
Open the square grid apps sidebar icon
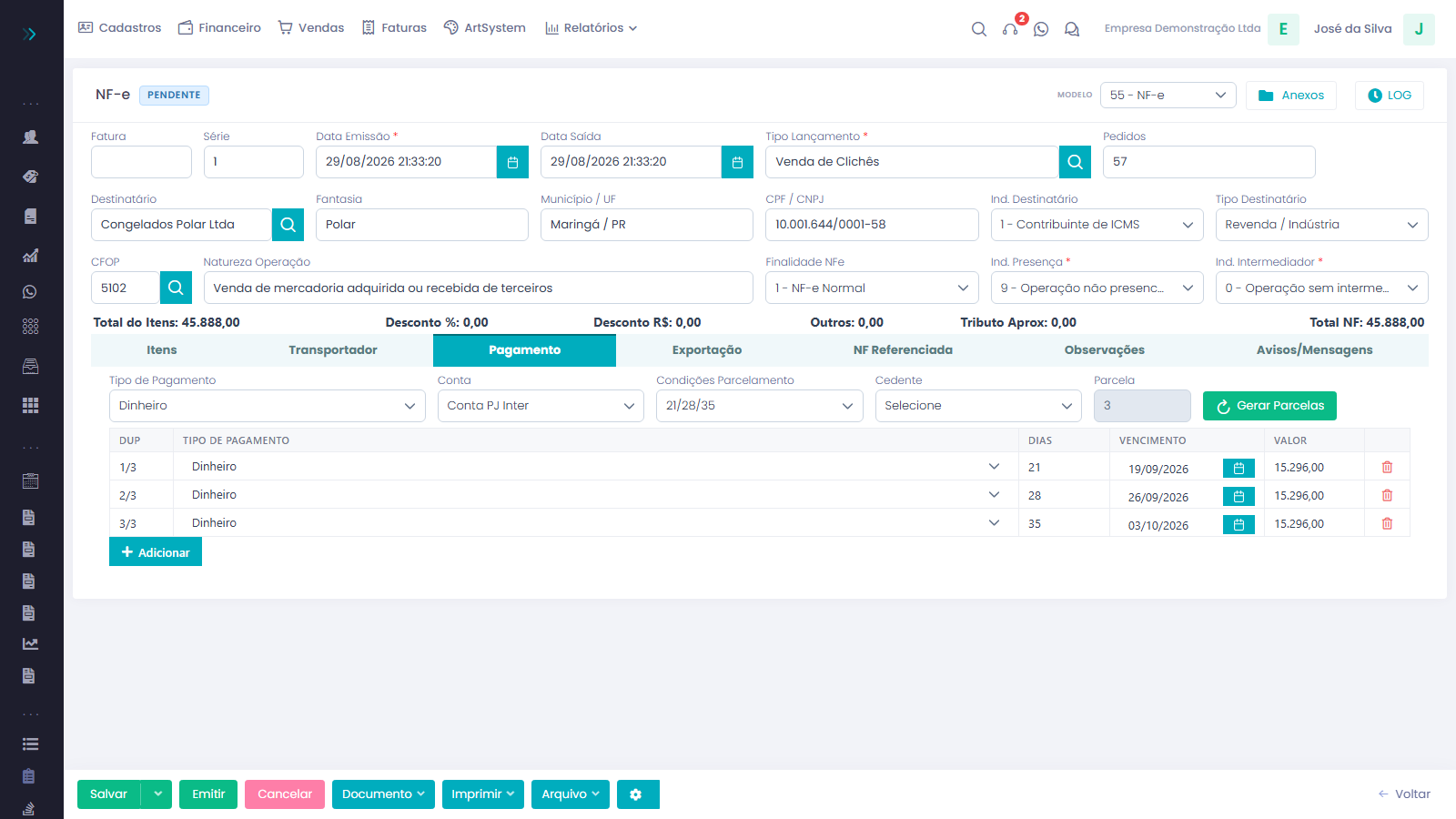30,405
